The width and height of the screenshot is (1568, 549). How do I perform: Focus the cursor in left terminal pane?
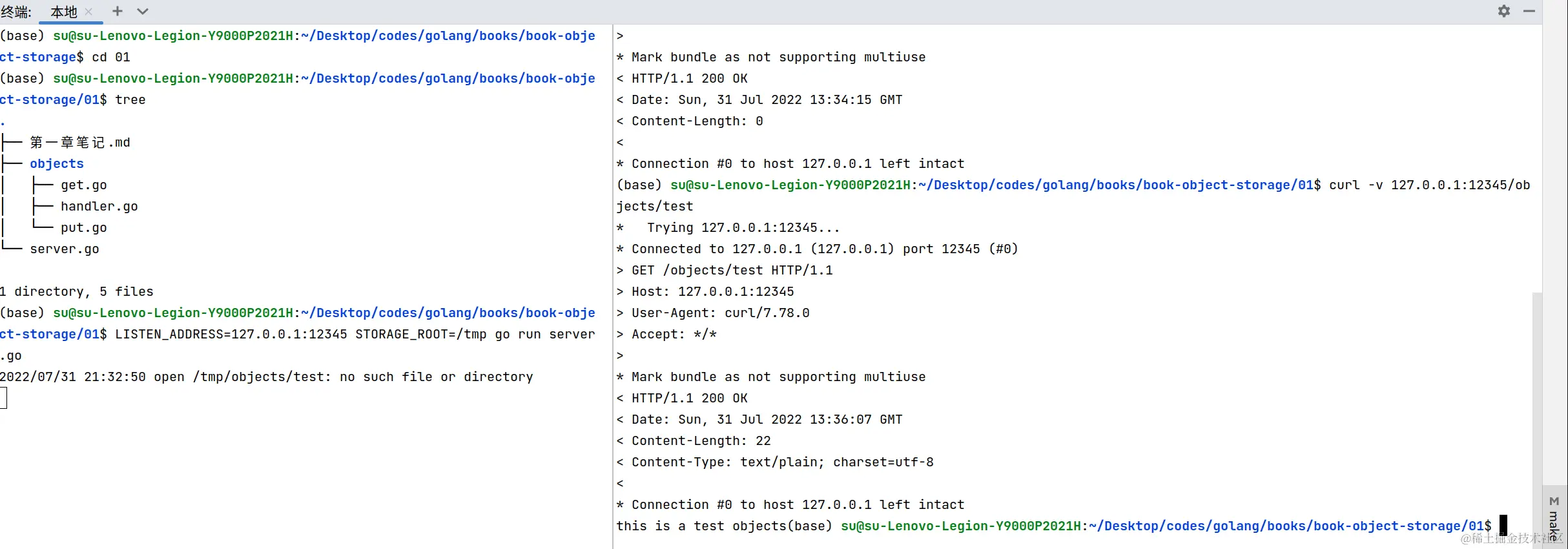(3, 398)
